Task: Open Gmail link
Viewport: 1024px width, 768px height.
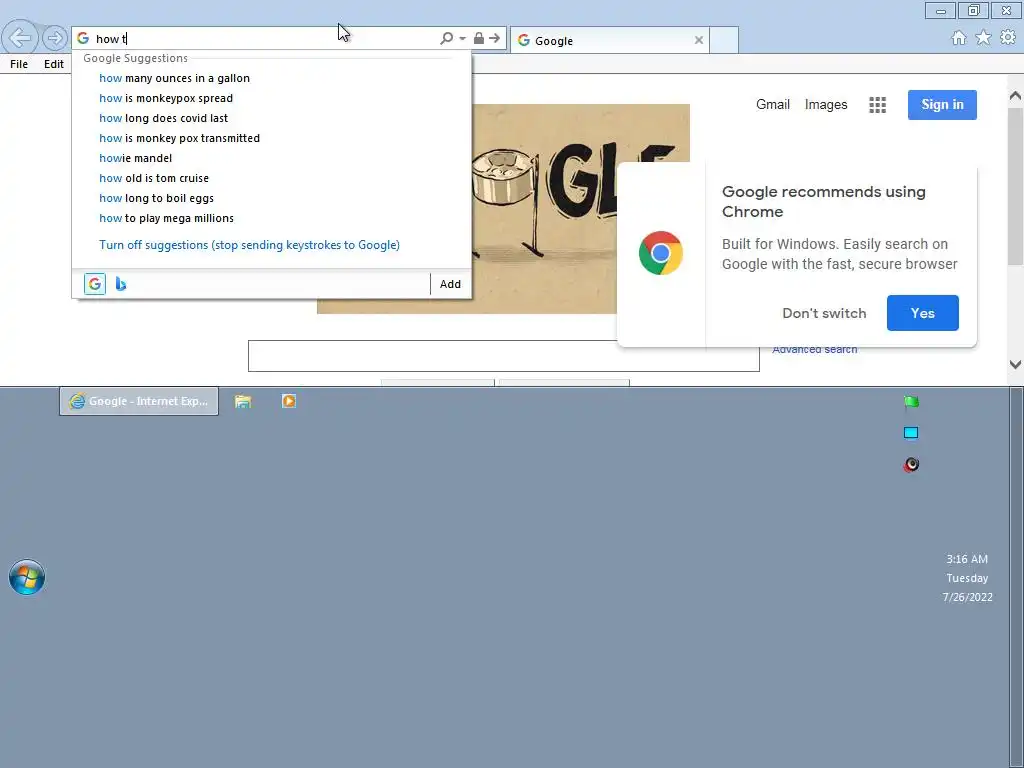Action: tap(773, 104)
